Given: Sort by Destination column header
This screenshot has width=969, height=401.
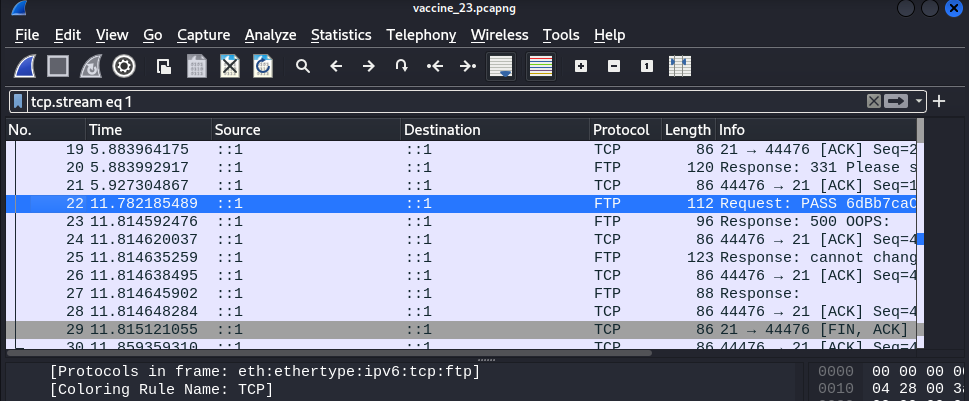Looking at the screenshot, I should (494, 130).
